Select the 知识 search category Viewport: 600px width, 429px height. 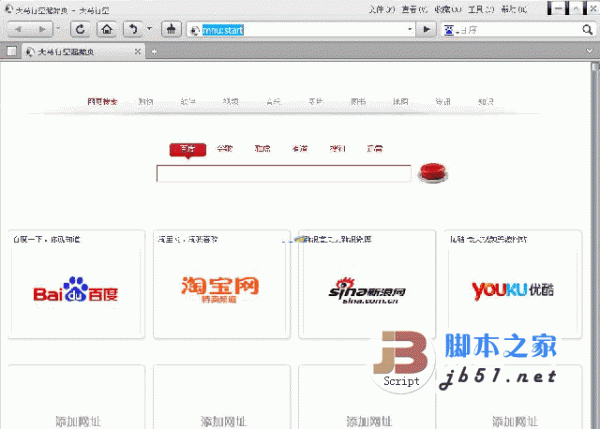(486, 102)
